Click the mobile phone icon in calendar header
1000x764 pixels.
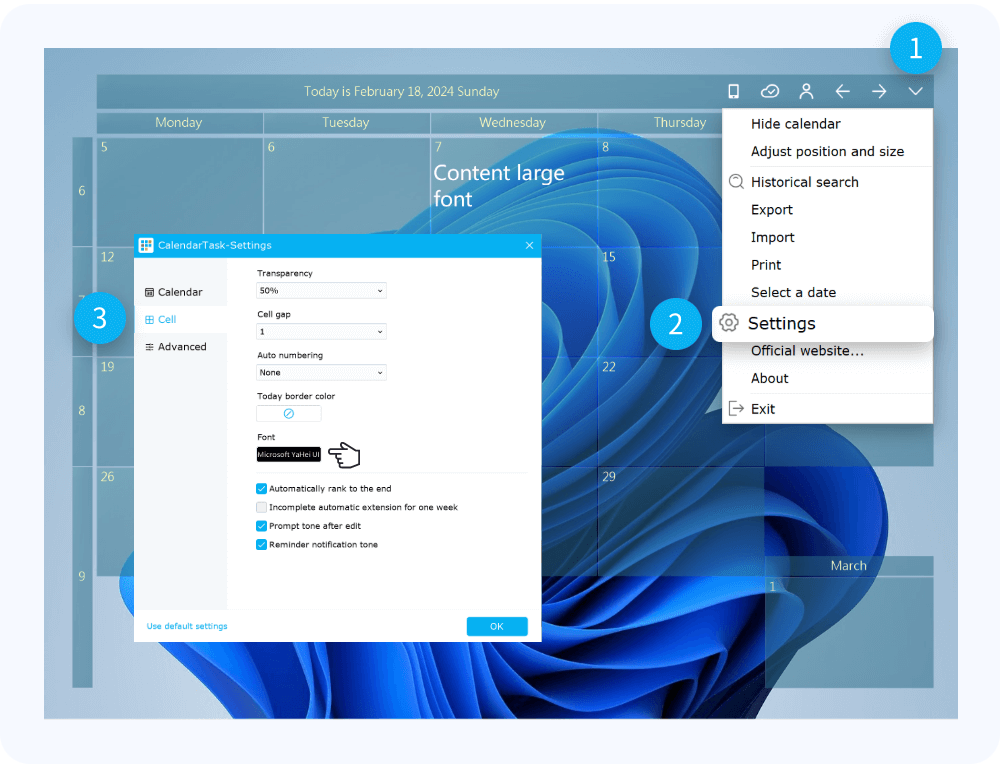(x=733, y=91)
